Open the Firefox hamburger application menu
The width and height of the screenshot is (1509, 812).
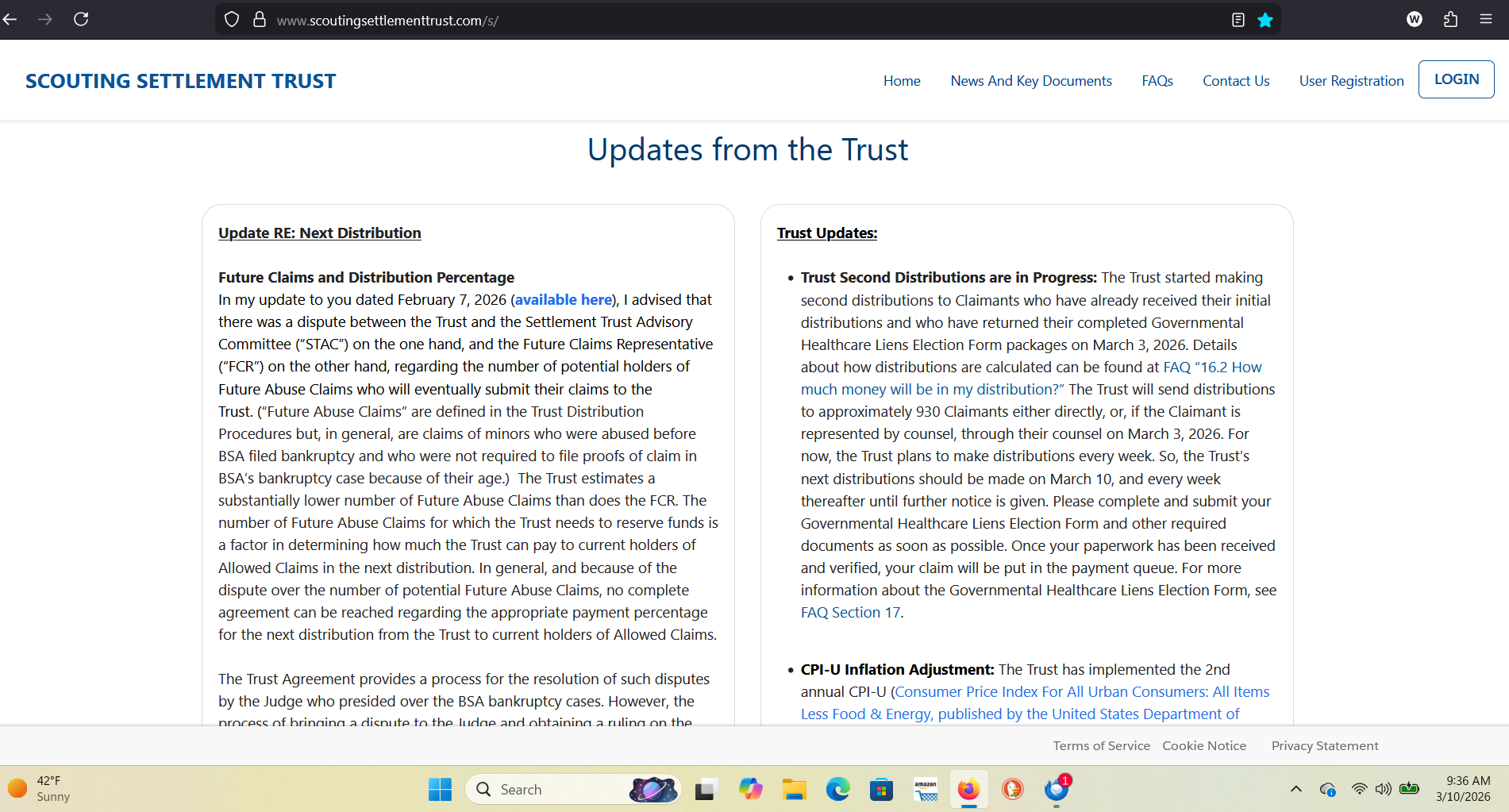[x=1486, y=20]
